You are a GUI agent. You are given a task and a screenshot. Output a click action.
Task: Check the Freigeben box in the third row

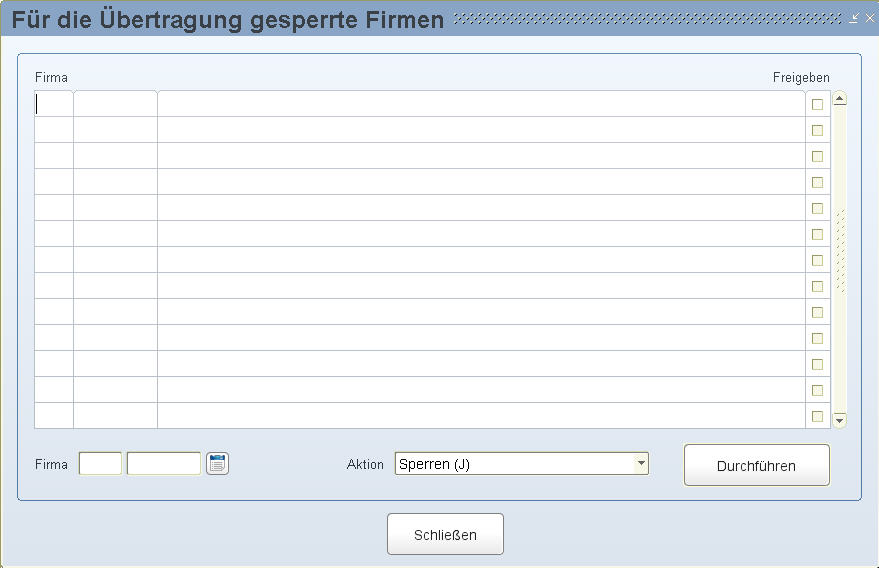click(817, 156)
